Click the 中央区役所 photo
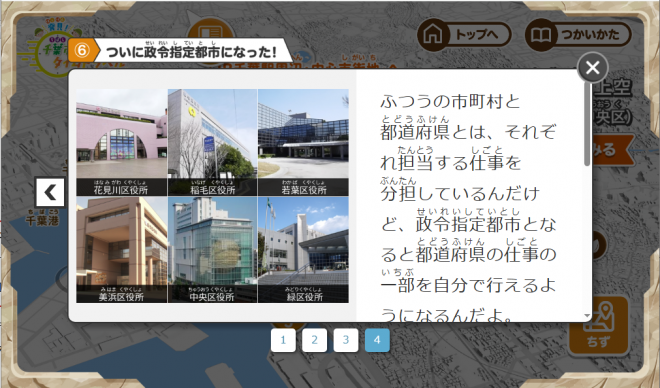Viewport: 660px width, 388px height. point(213,250)
